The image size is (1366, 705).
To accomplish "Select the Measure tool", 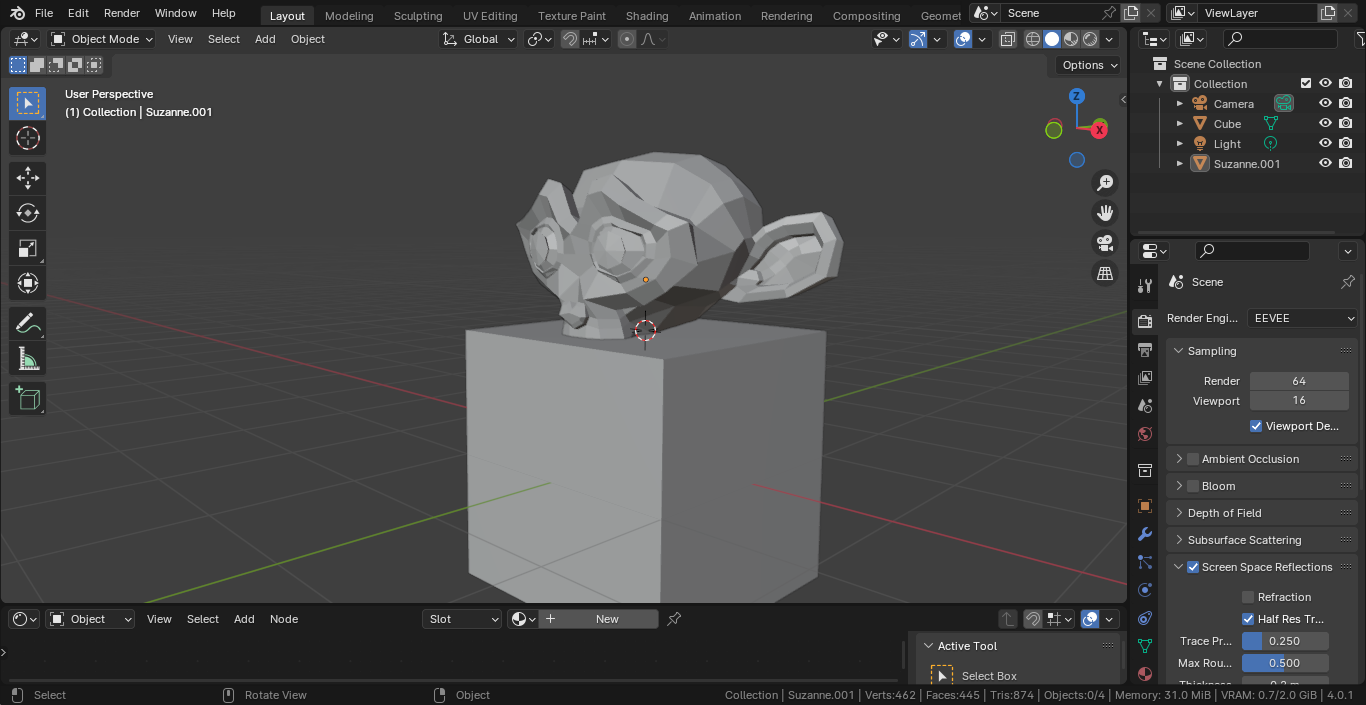I will click(28, 359).
